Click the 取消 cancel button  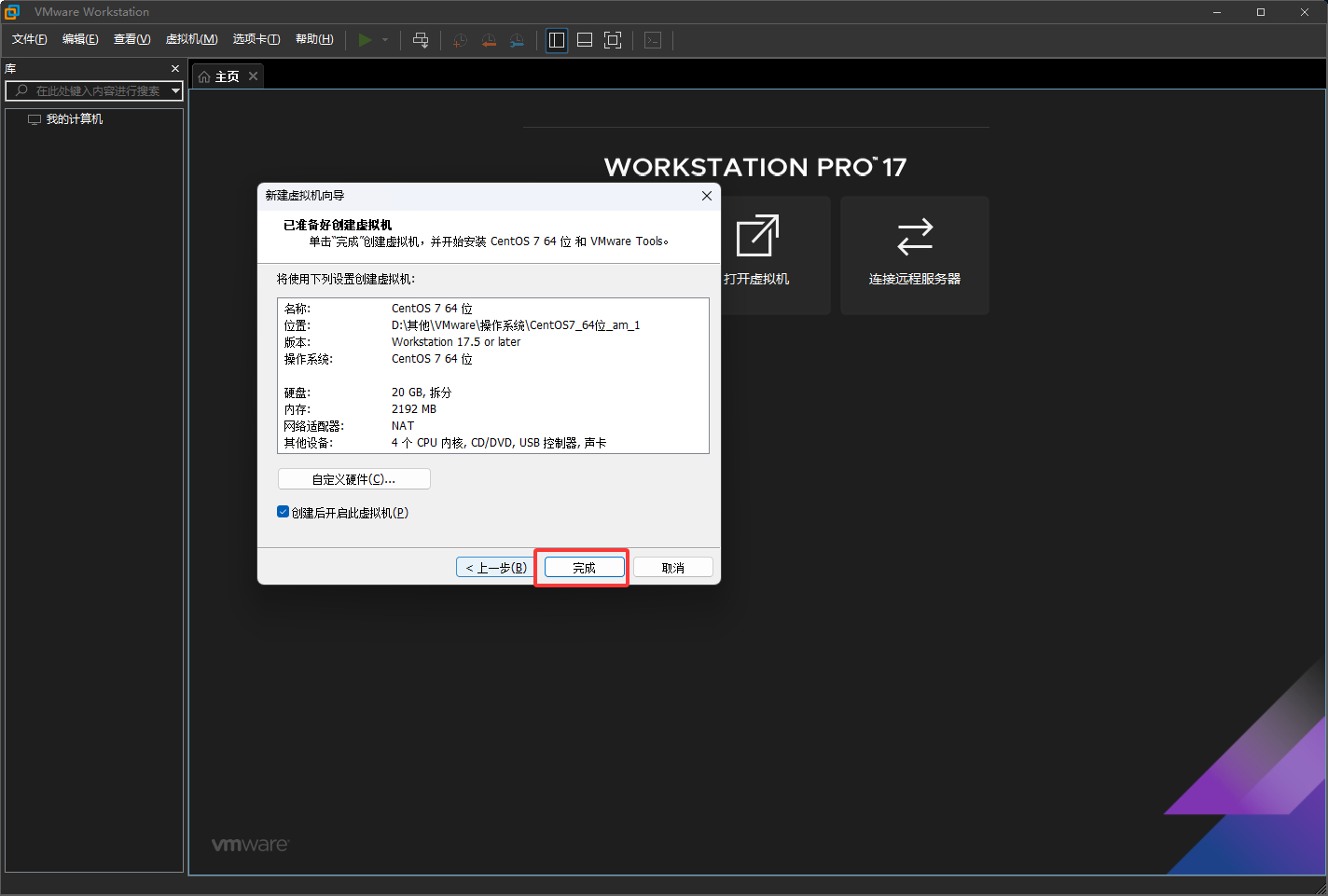point(673,568)
